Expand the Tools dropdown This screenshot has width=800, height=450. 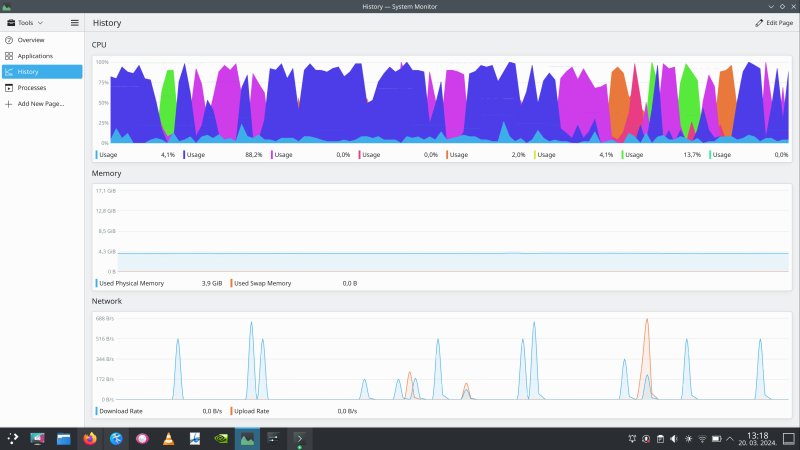(26, 22)
